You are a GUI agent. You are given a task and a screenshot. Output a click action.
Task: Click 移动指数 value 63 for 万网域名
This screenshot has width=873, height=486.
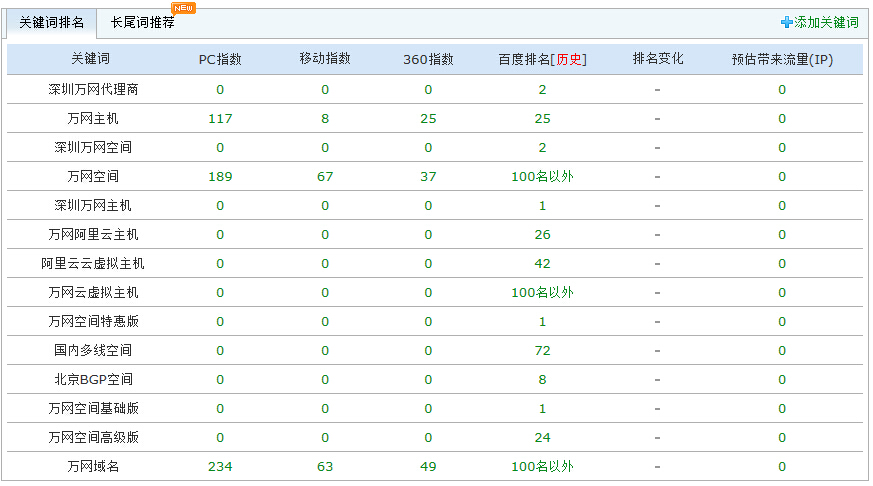325,467
